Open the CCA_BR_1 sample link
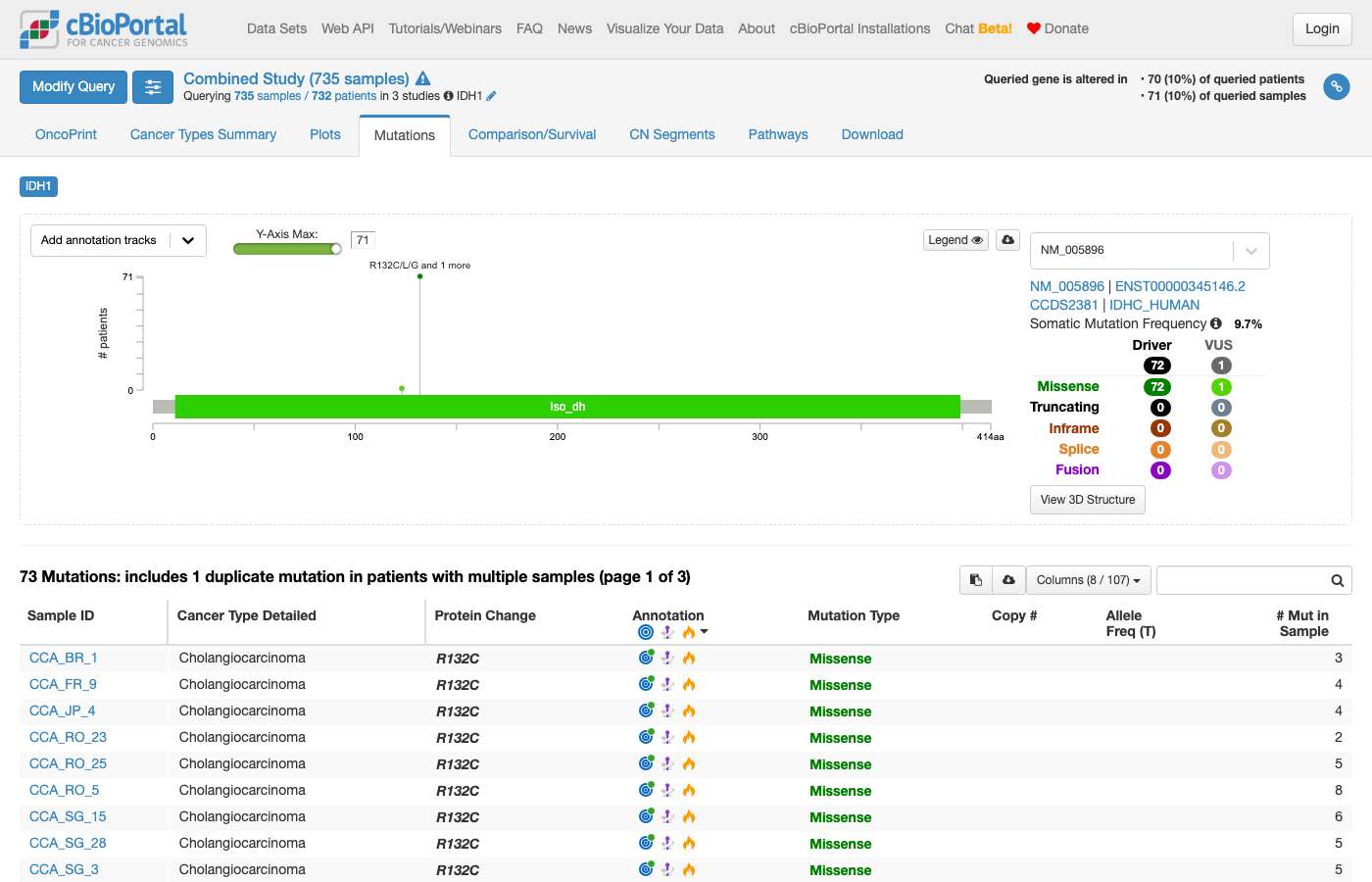This screenshot has width=1372, height=882. pyautogui.click(x=64, y=658)
